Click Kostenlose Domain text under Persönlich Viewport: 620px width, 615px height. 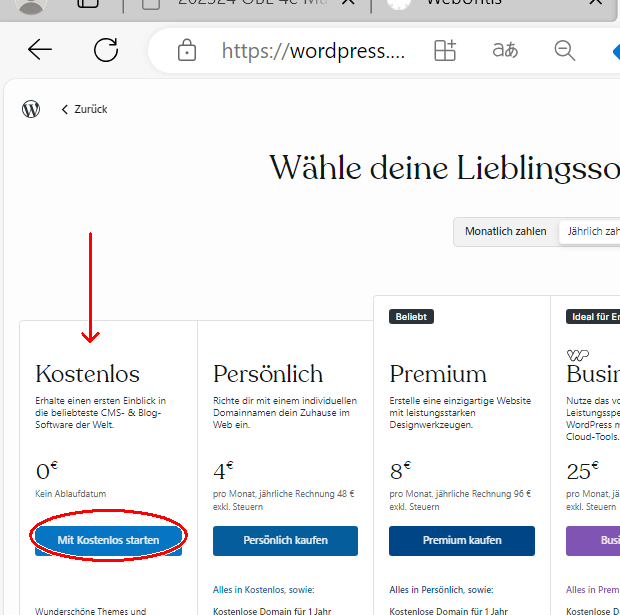272,611
